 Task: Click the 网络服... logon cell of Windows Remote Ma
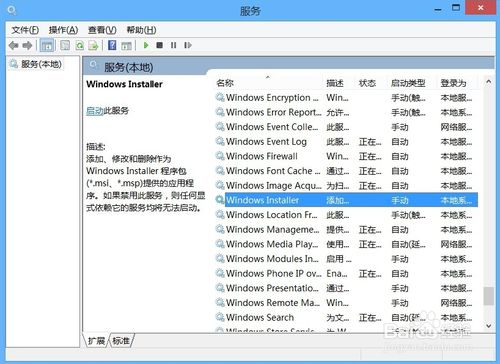click(456, 303)
